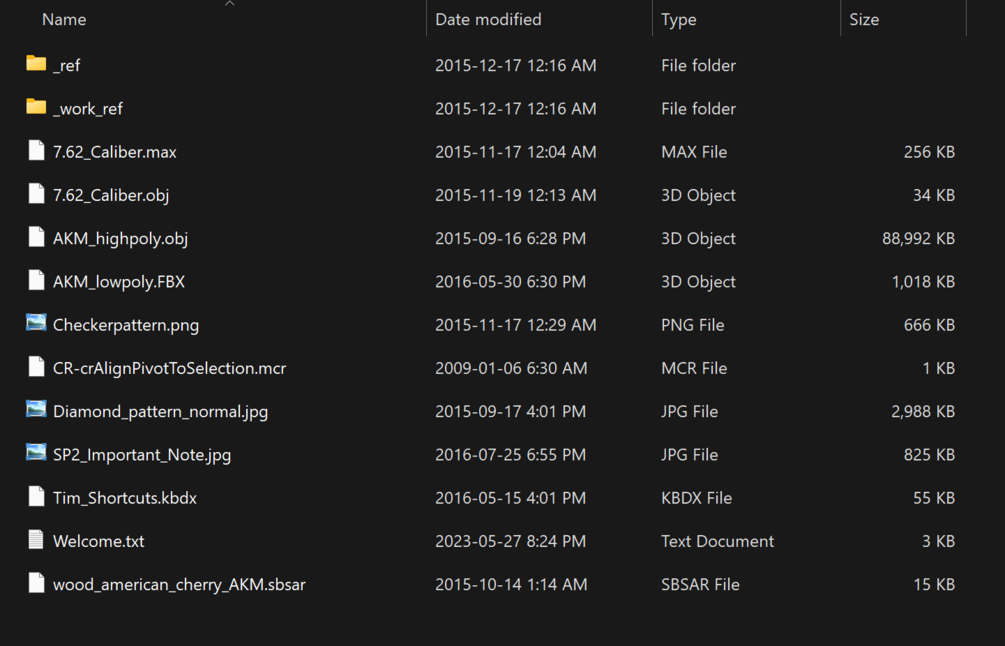This screenshot has height=646, width=1005.
Task: Sort files by the Name column header
Action: click(64, 20)
